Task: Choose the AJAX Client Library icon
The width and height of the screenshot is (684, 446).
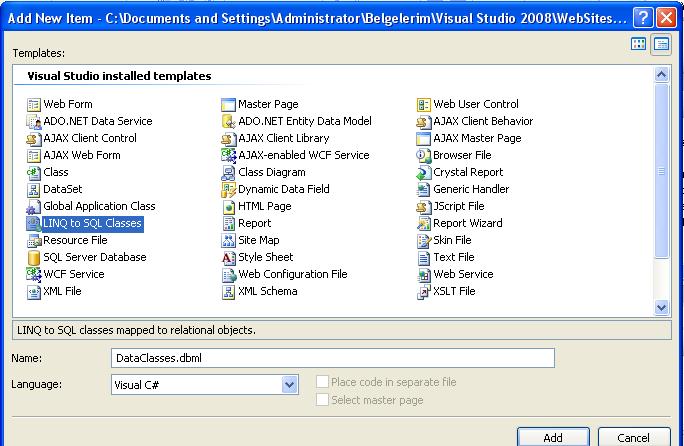Action: [229, 139]
